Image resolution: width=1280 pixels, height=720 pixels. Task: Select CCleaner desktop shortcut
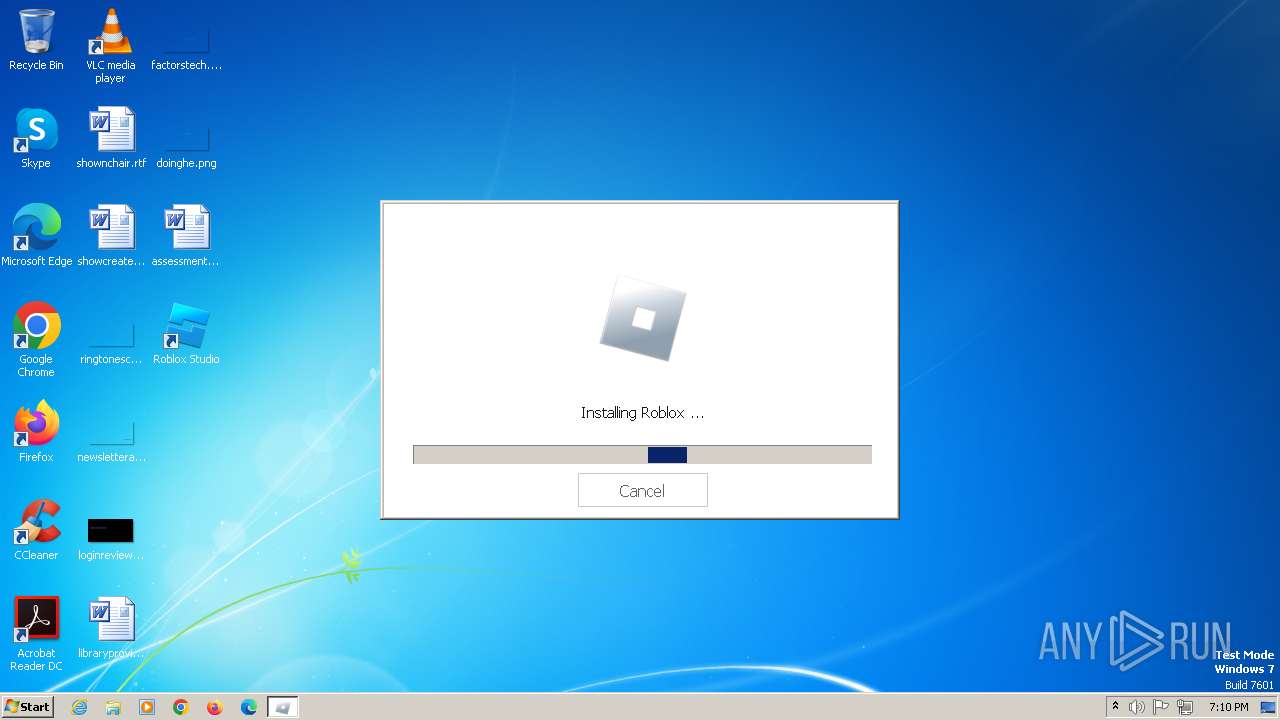36,530
